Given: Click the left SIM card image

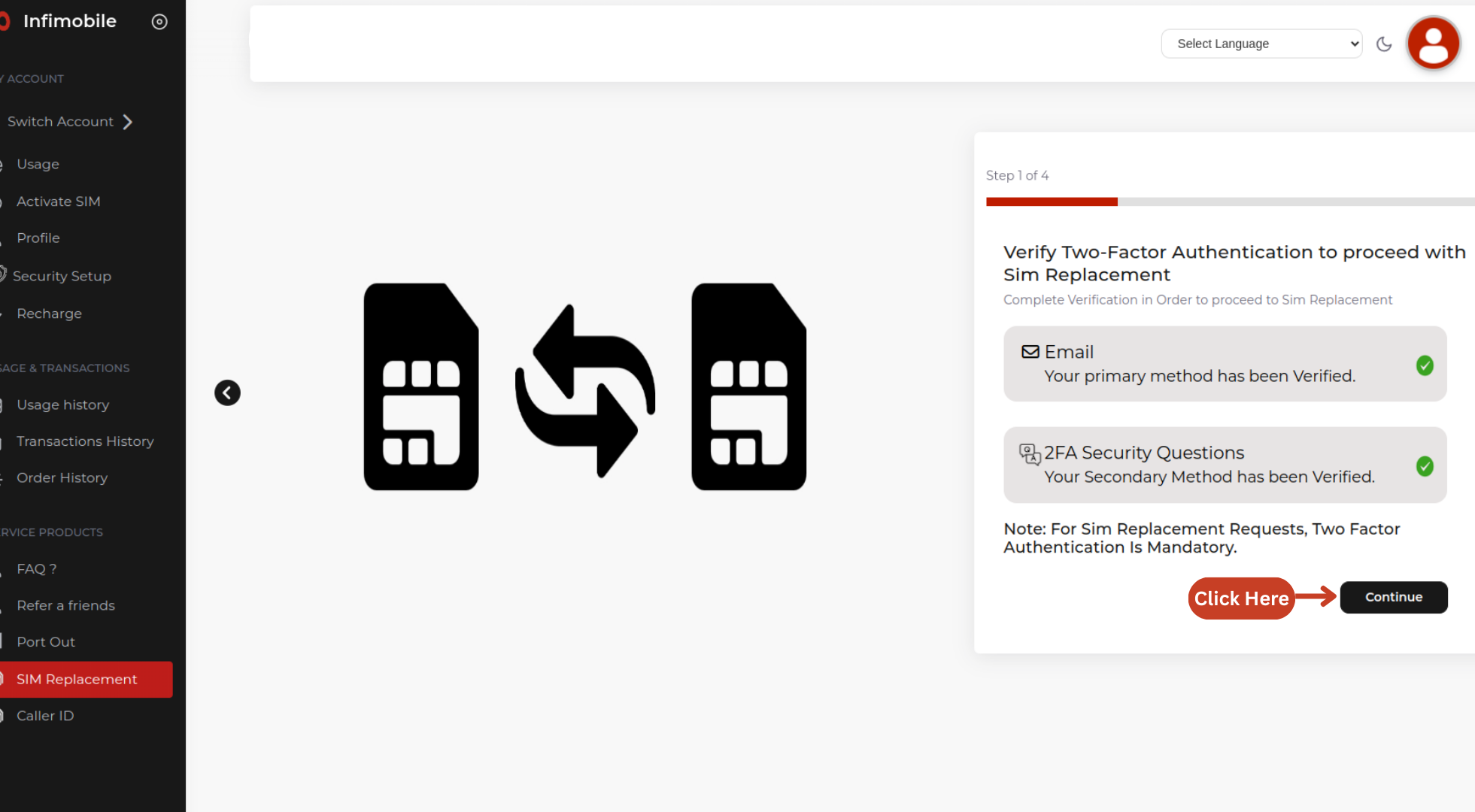Looking at the screenshot, I should coord(421,387).
